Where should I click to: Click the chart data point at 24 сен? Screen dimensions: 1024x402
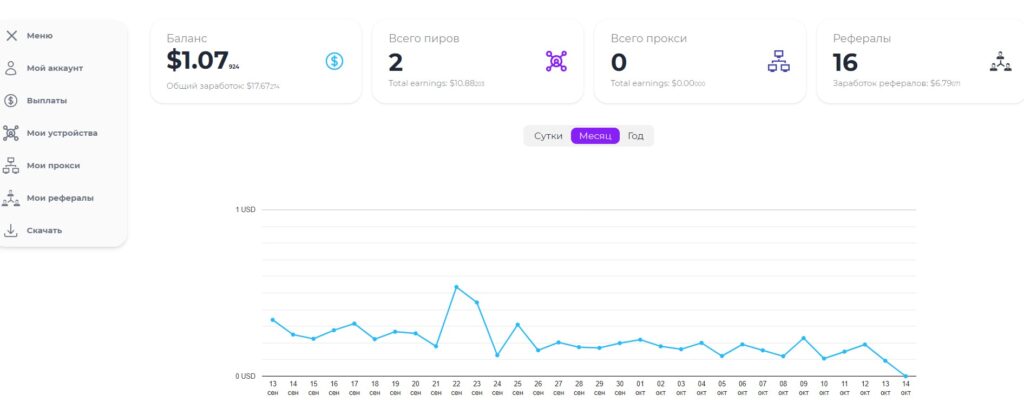pyautogui.click(x=497, y=355)
